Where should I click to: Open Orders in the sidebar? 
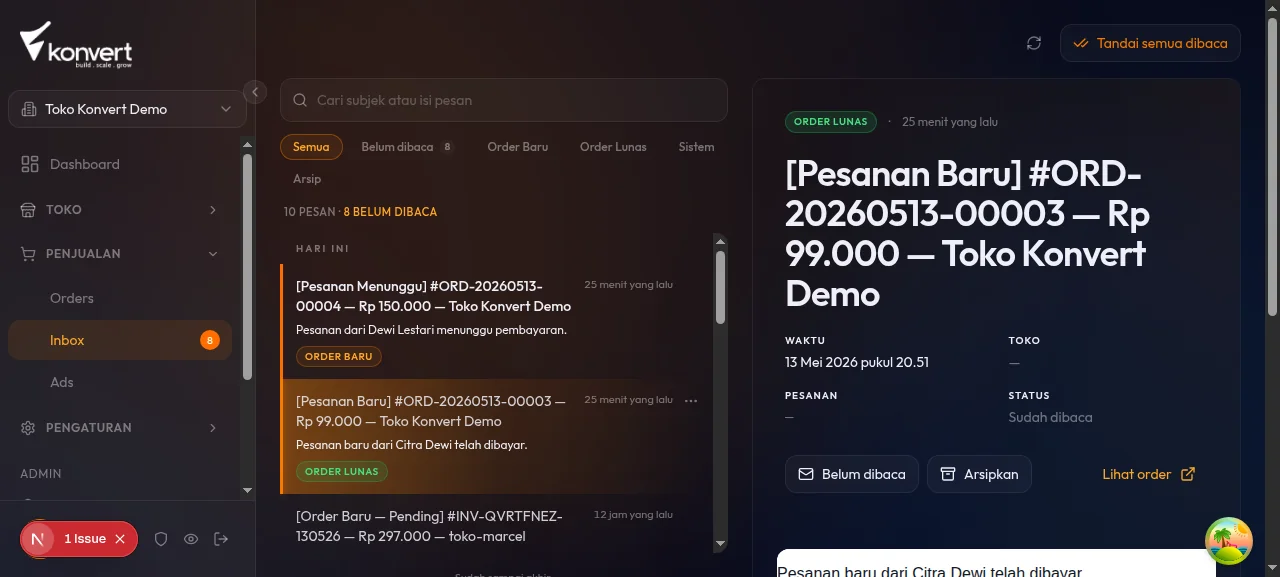pos(120,298)
